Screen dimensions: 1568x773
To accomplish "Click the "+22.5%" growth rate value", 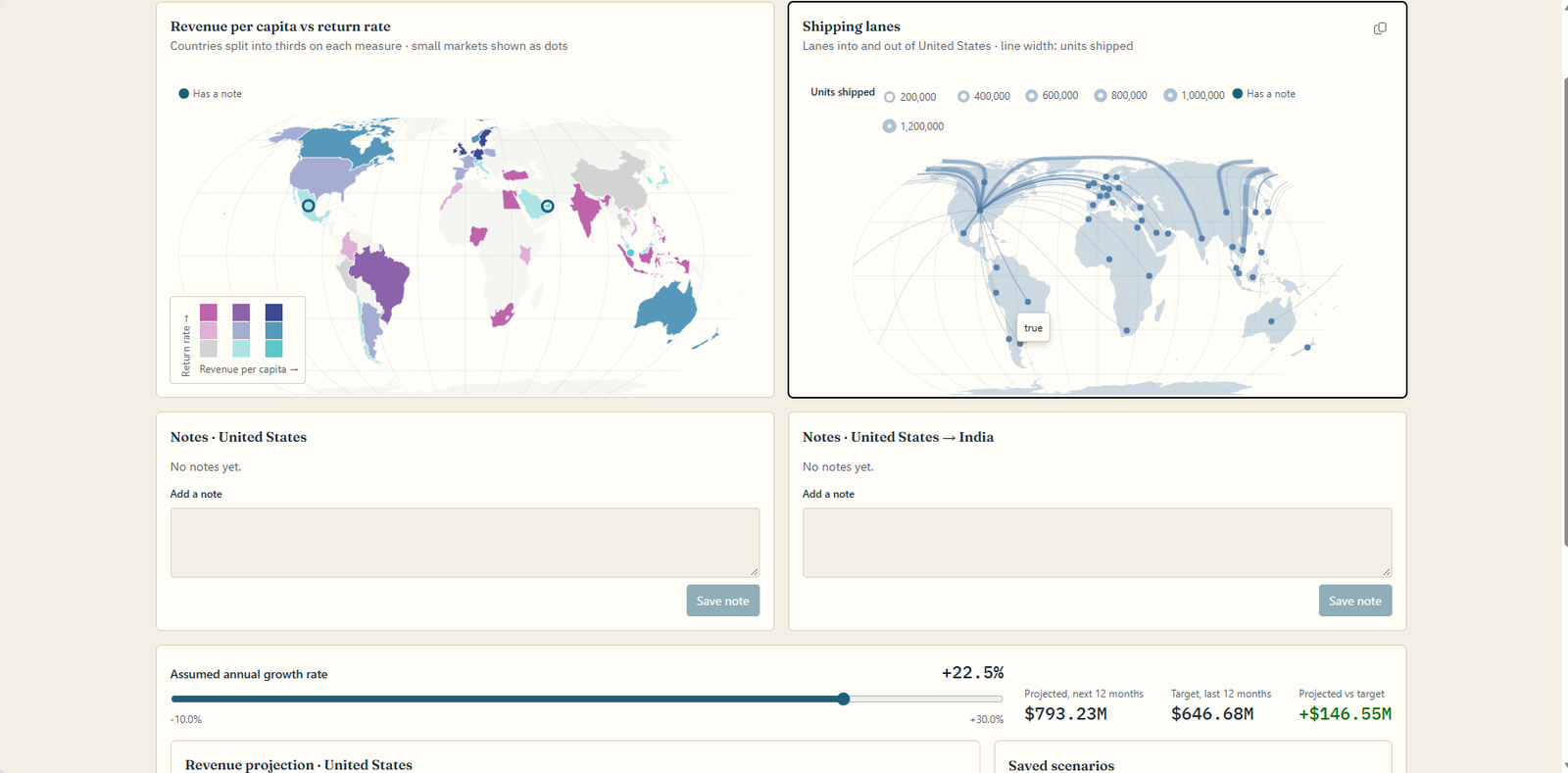I will point(972,673).
